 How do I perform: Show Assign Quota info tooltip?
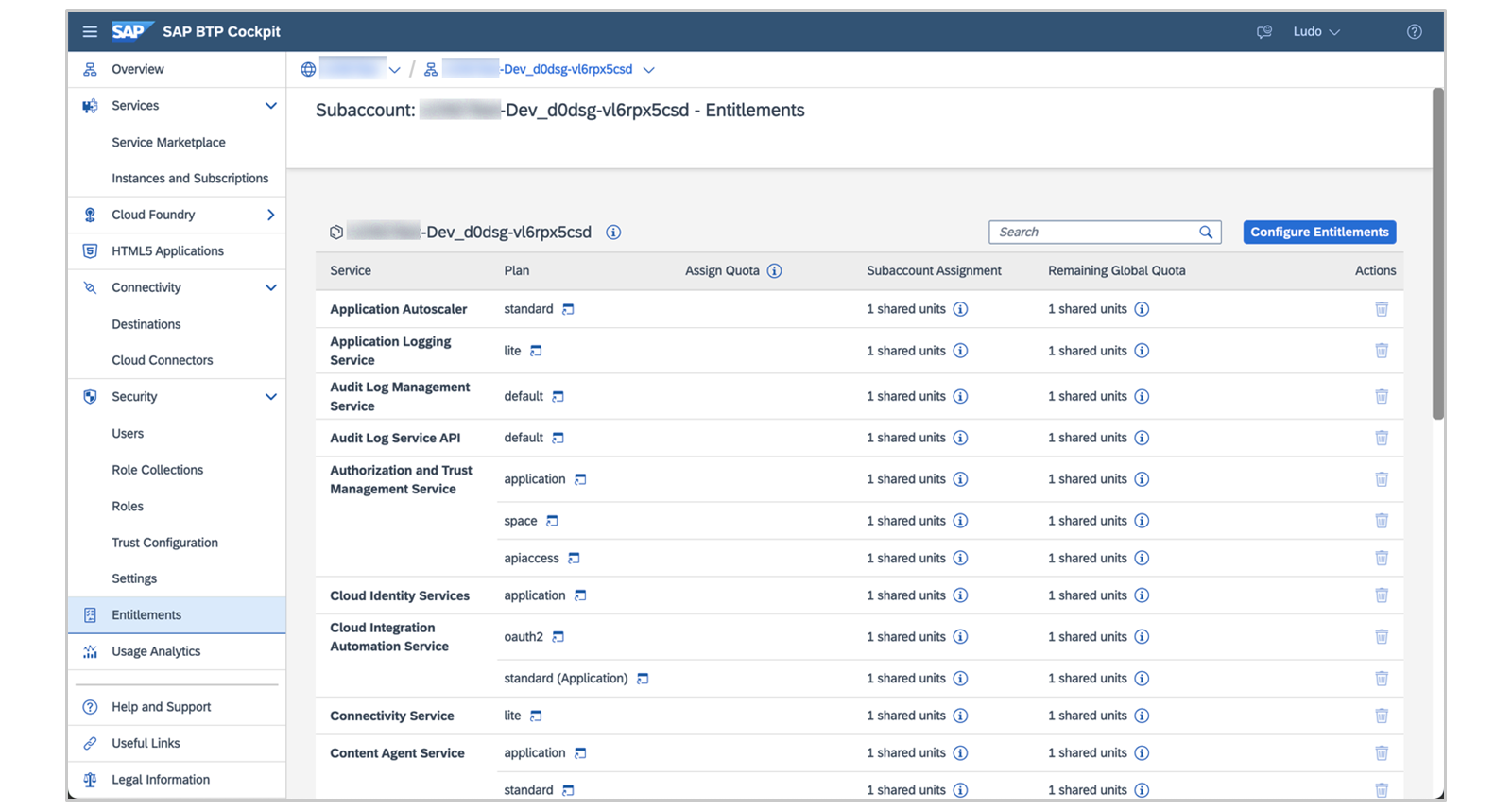(774, 271)
